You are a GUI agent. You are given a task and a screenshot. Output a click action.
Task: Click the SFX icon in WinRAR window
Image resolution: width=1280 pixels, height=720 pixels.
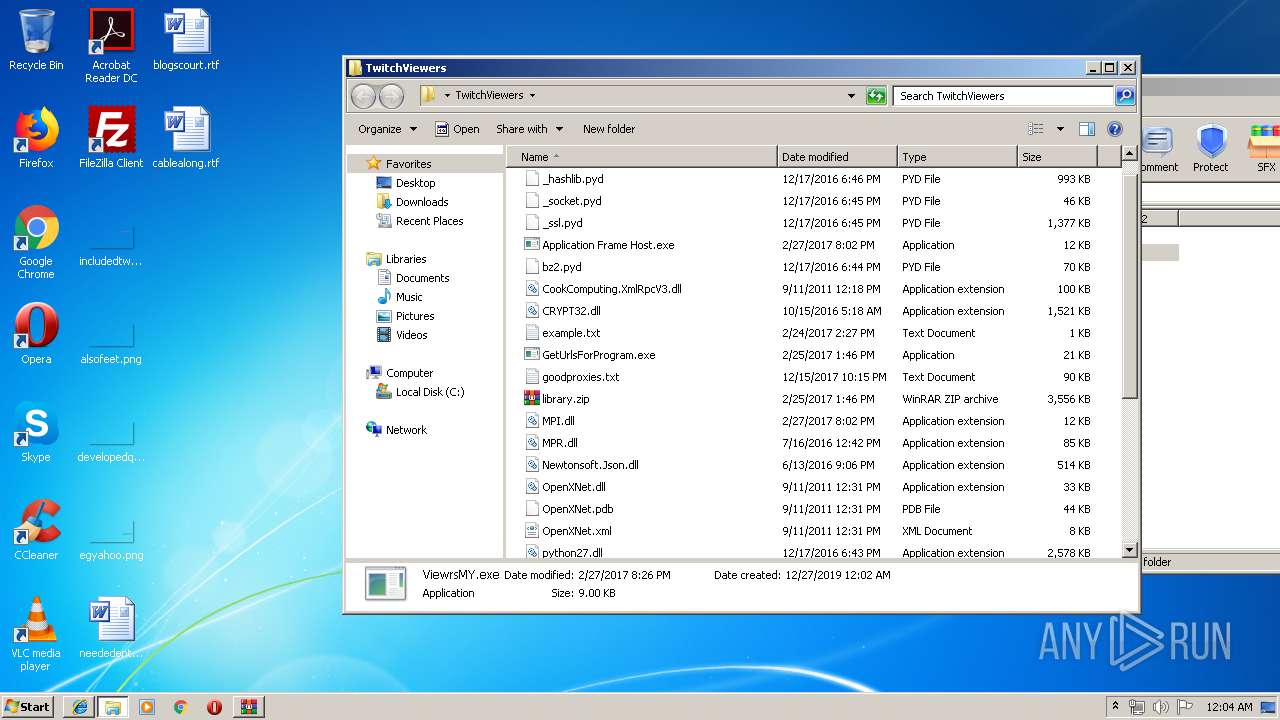pyautogui.click(x=1265, y=149)
